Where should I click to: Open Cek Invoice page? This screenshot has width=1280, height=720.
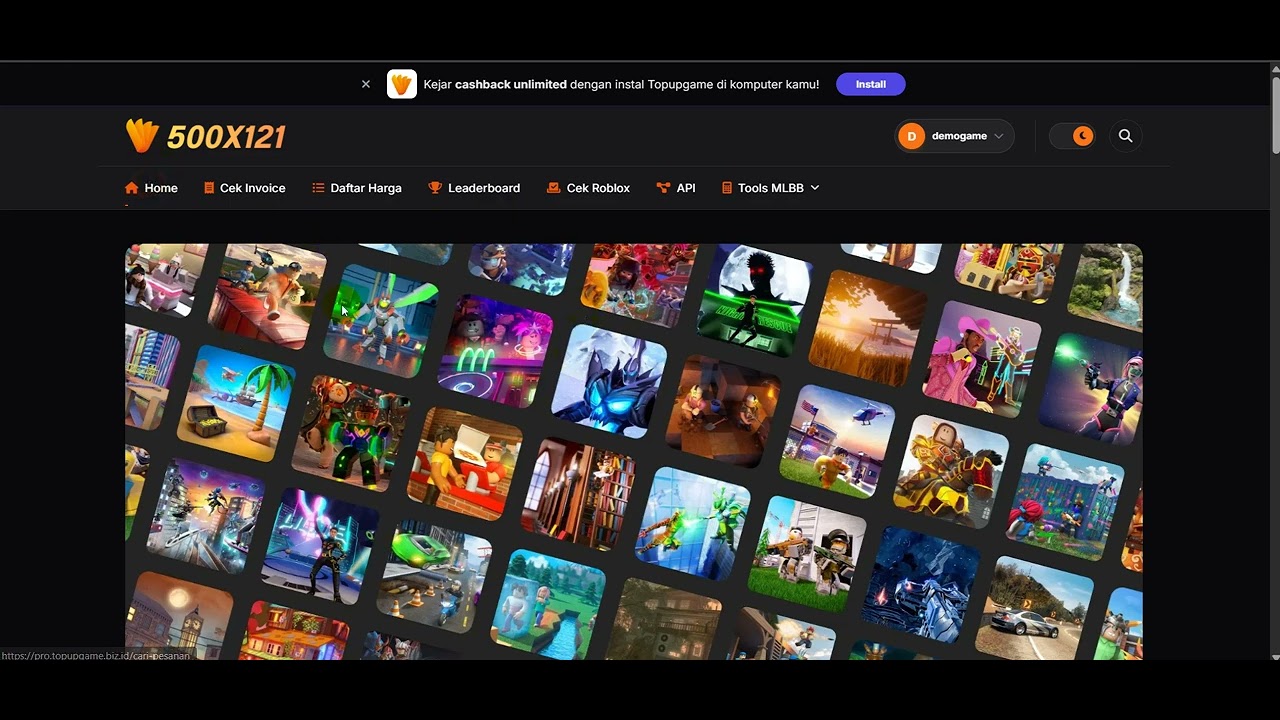pyautogui.click(x=245, y=188)
